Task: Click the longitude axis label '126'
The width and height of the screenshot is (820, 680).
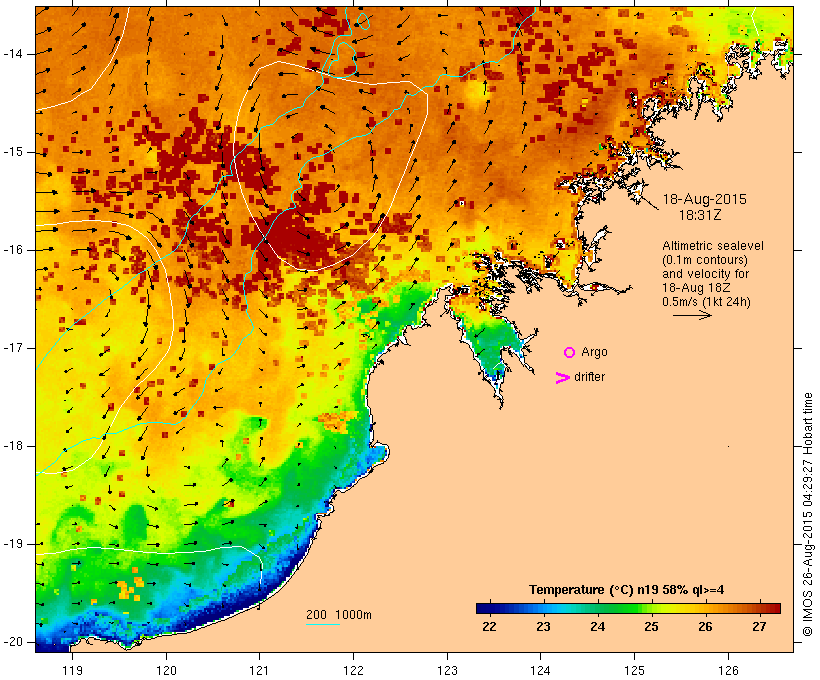Action: point(728,670)
